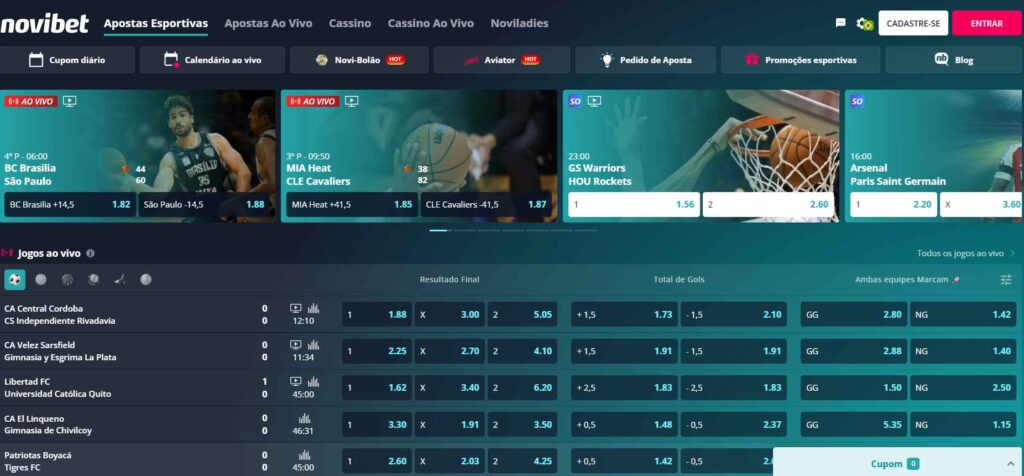Click TV stream icon on BC Brasilia card

(x=70, y=101)
